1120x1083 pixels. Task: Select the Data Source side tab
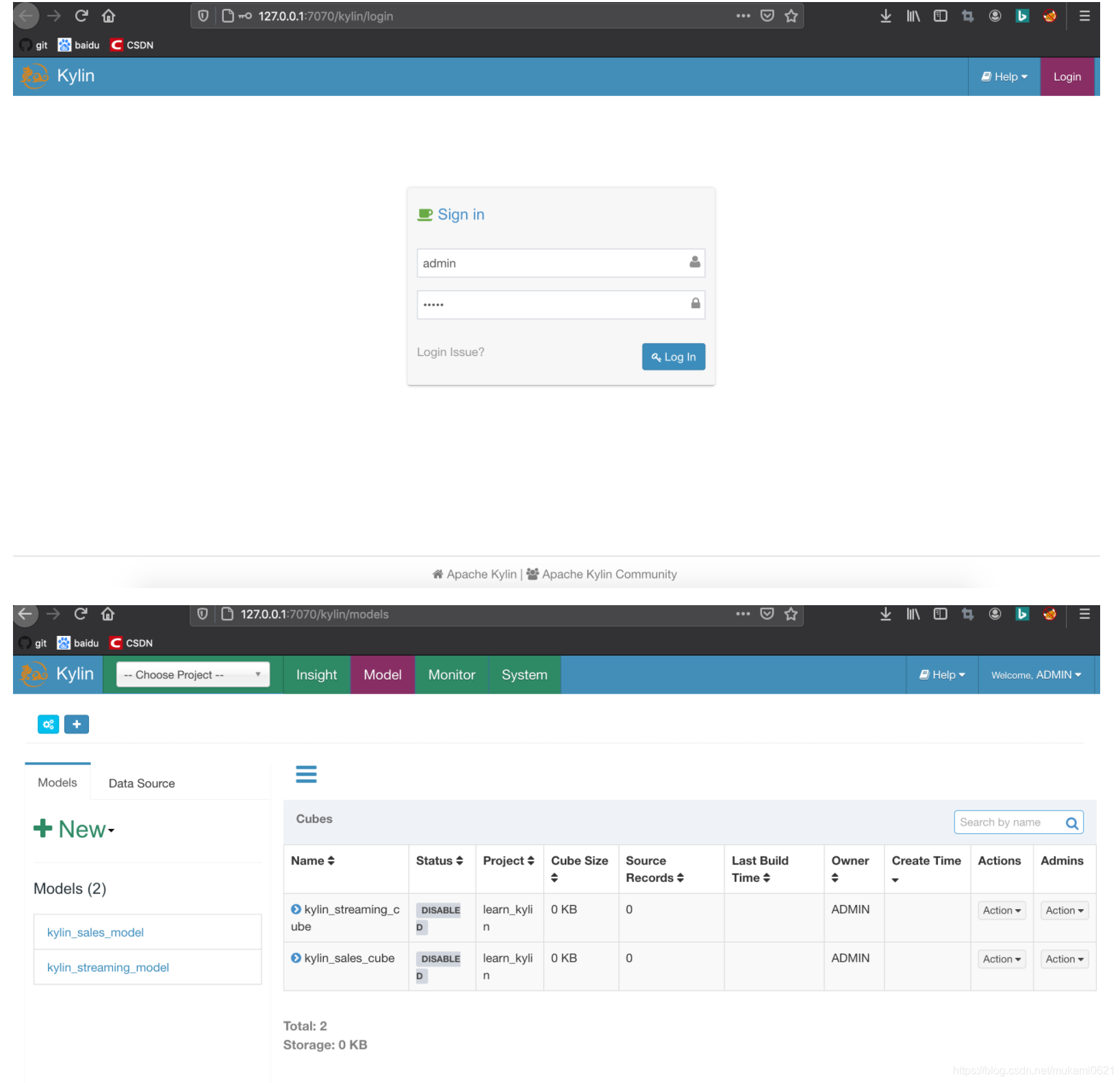(142, 783)
